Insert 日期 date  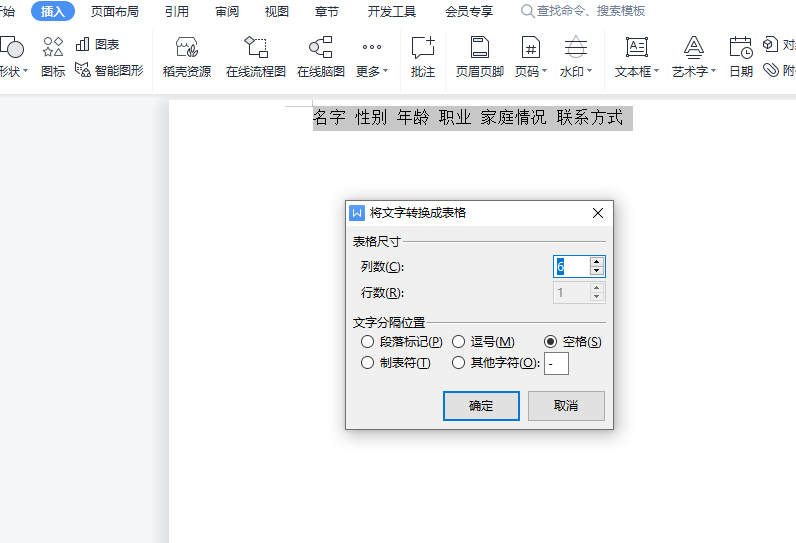[741, 57]
